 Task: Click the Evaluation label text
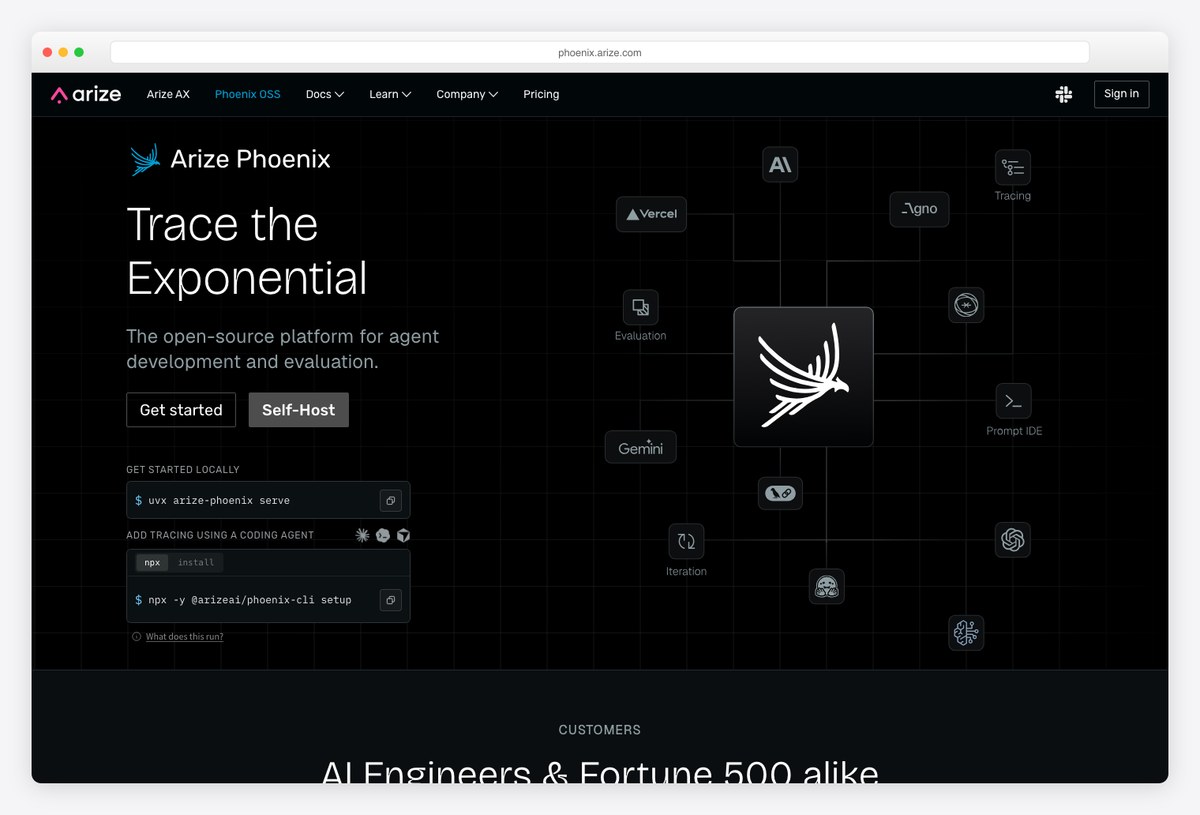[641, 336]
